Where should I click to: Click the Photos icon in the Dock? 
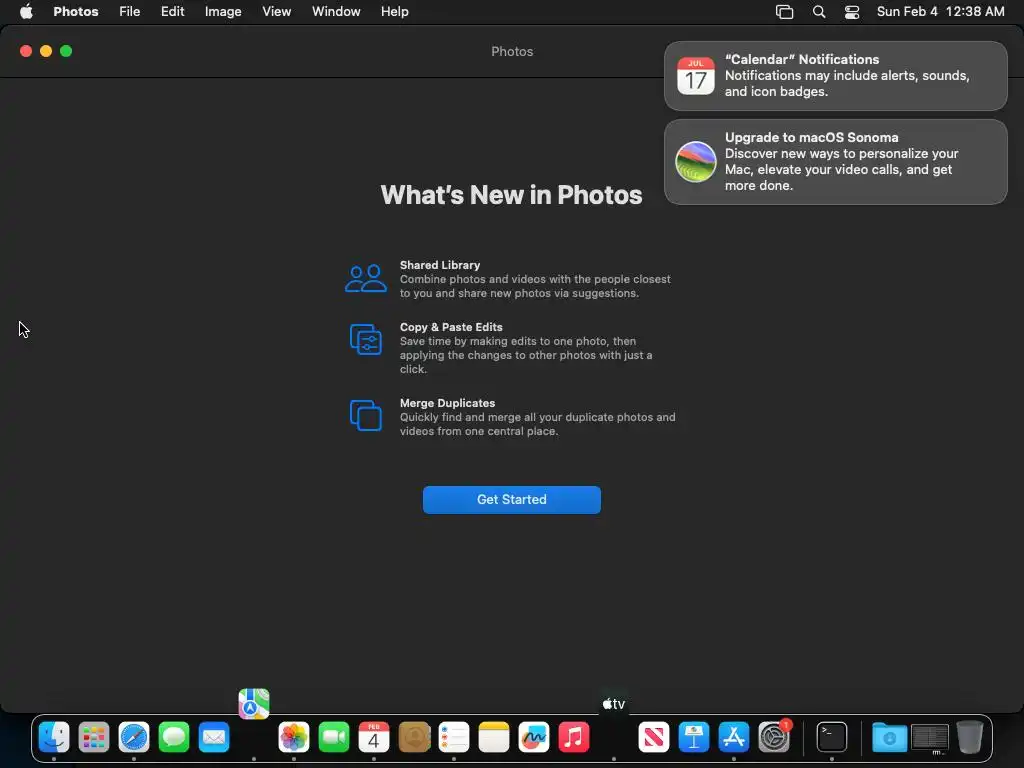[x=294, y=737]
